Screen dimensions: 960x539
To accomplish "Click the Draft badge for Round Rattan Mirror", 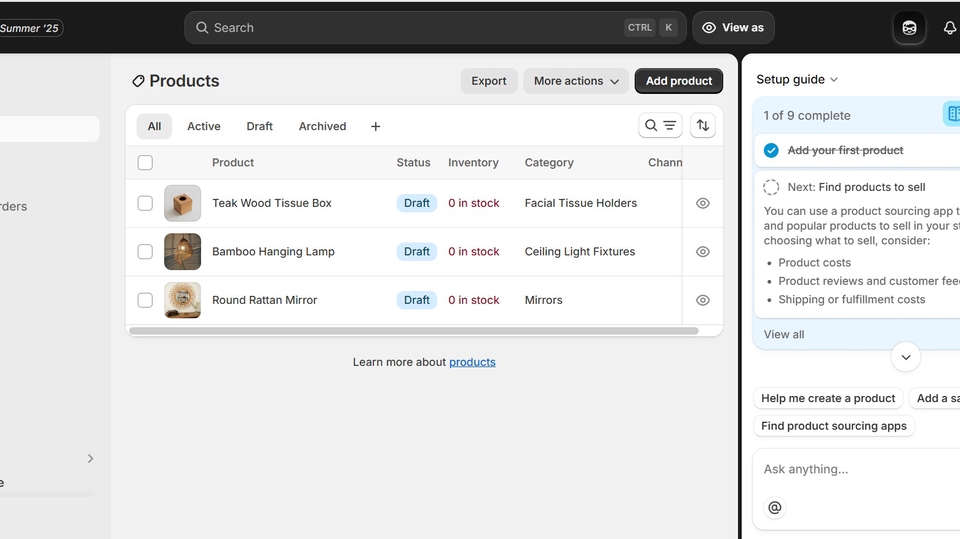I will 416,300.
